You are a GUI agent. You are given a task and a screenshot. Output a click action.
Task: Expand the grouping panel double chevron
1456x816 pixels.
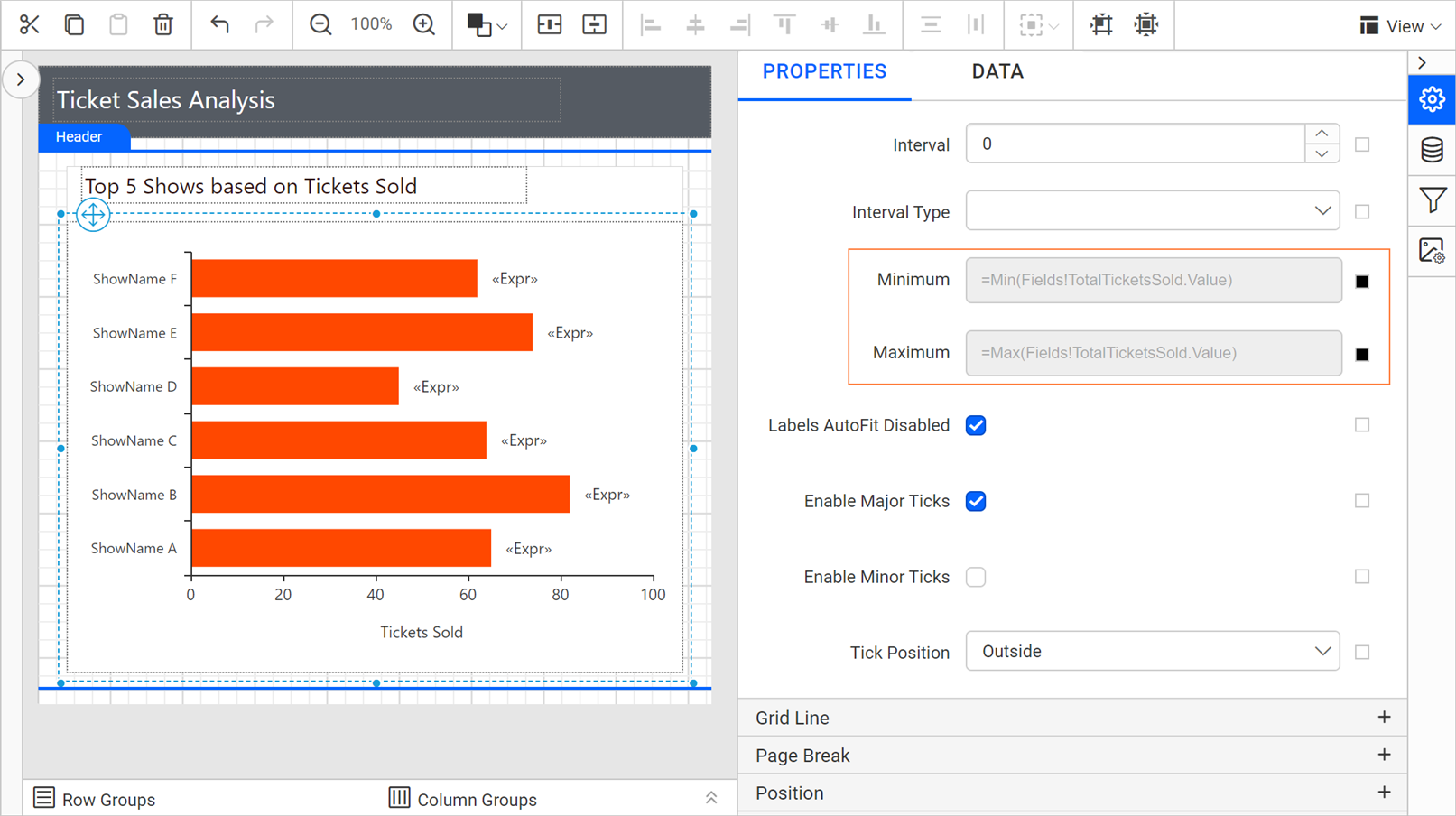[711, 798]
